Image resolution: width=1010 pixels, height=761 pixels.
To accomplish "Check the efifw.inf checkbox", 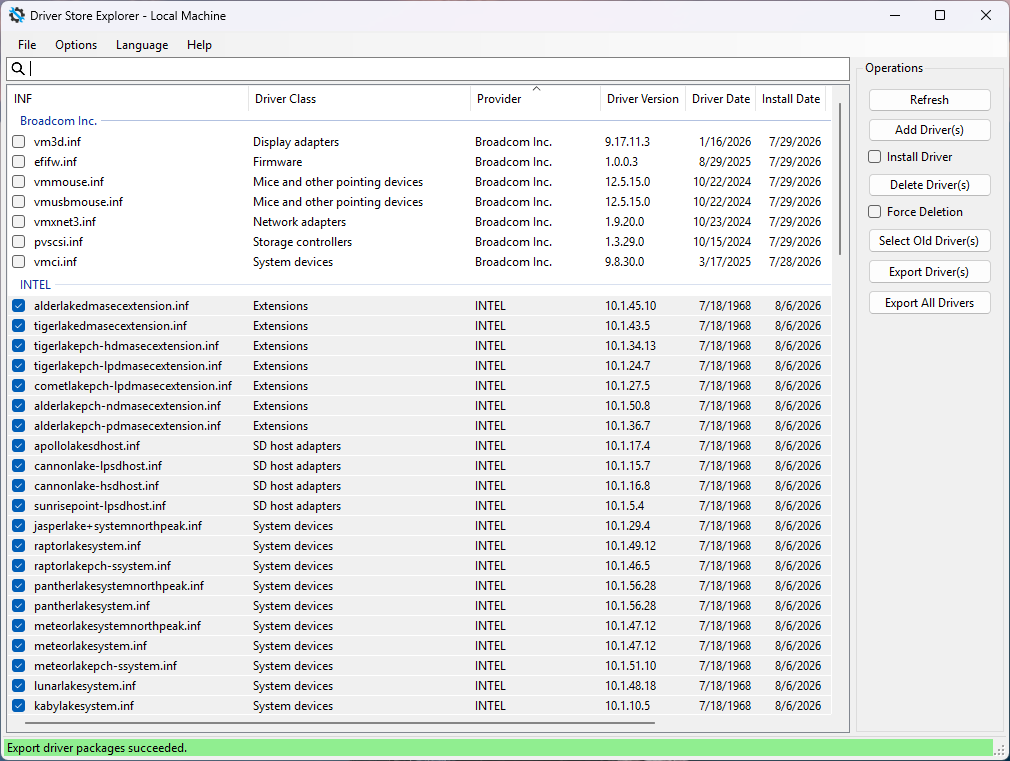I will pyautogui.click(x=19, y=162).
